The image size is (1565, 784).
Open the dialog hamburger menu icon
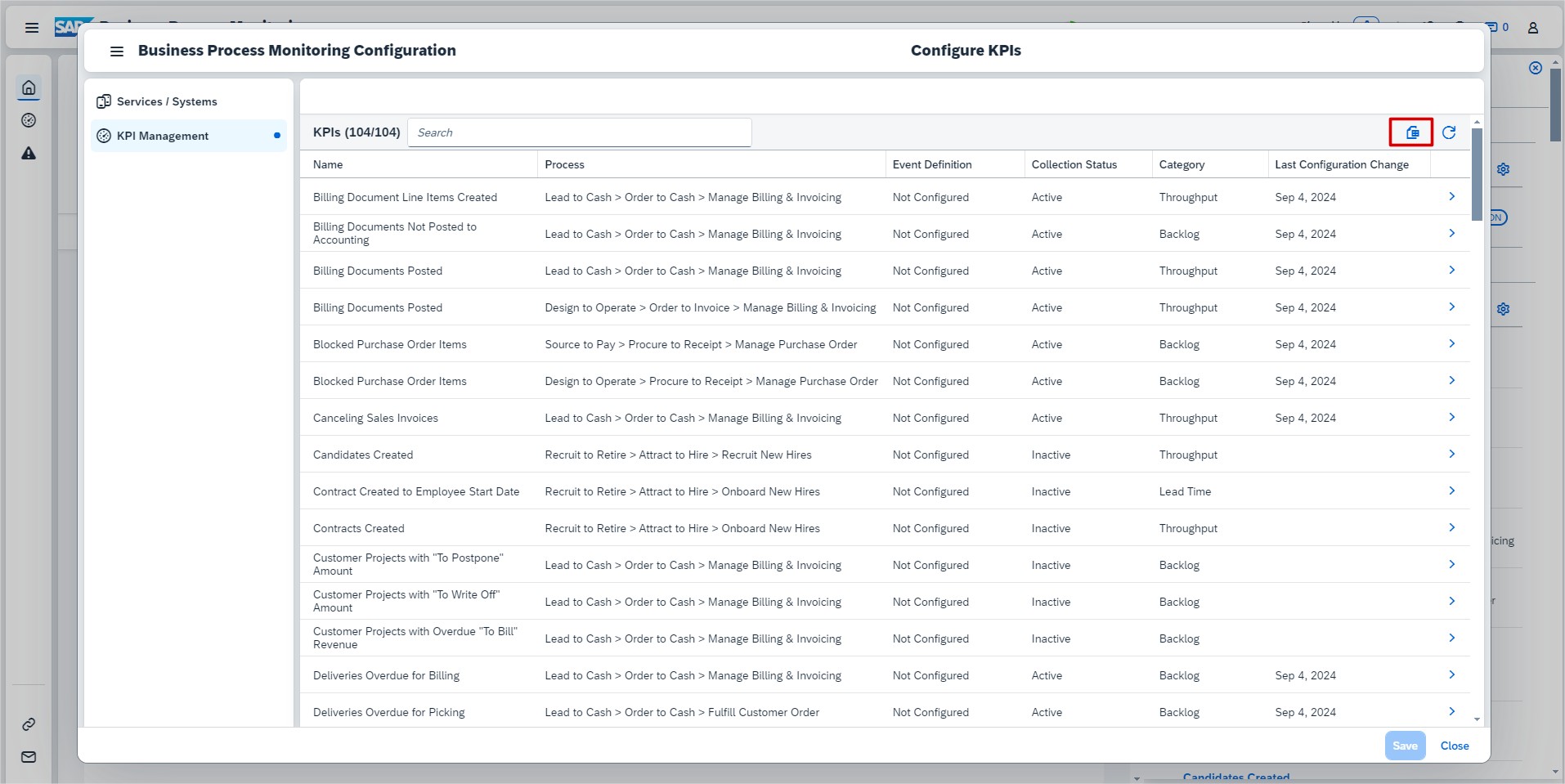point(117,52)
